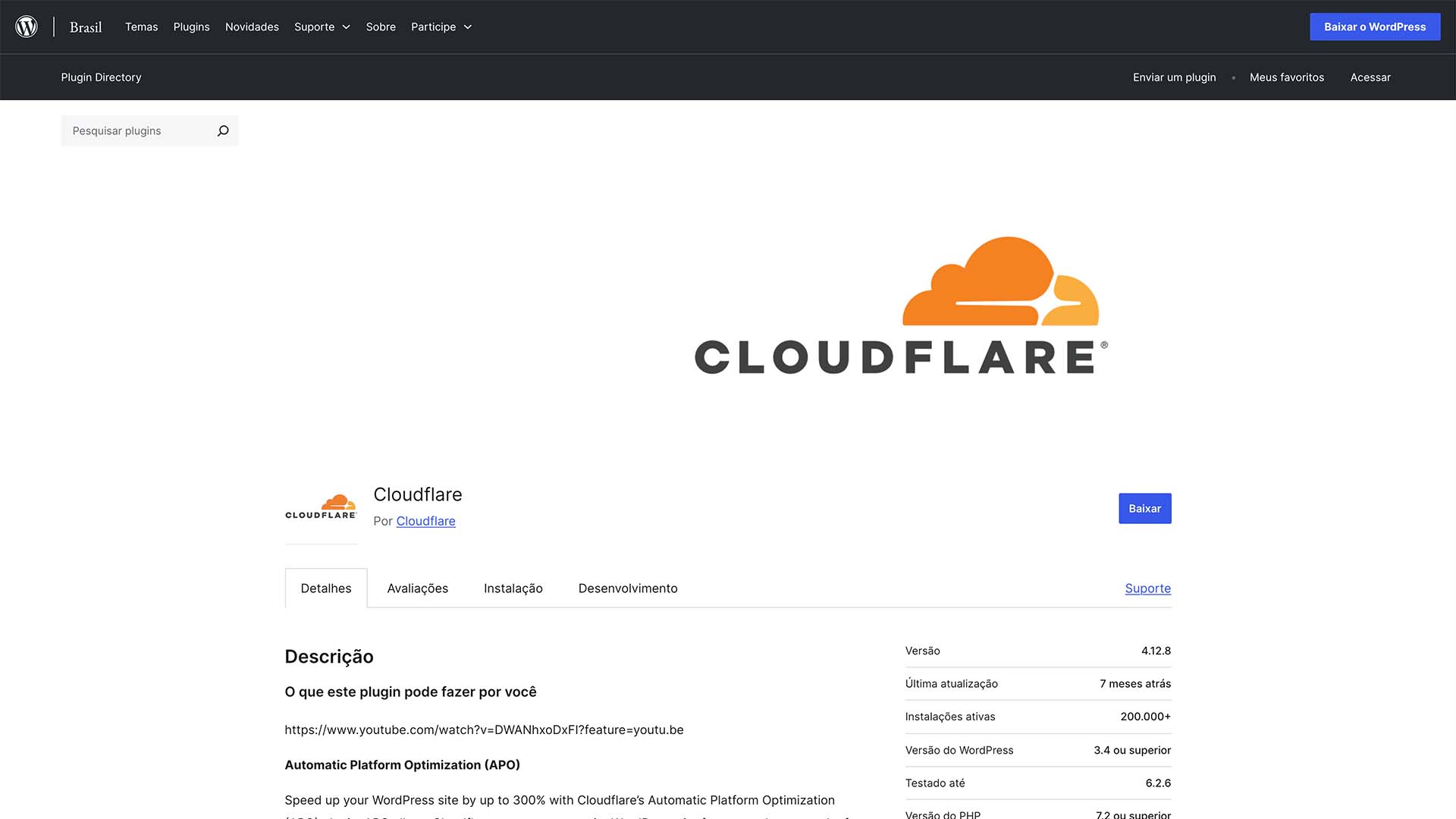Click the large Cloudflare banner image

tap(901, 306)
